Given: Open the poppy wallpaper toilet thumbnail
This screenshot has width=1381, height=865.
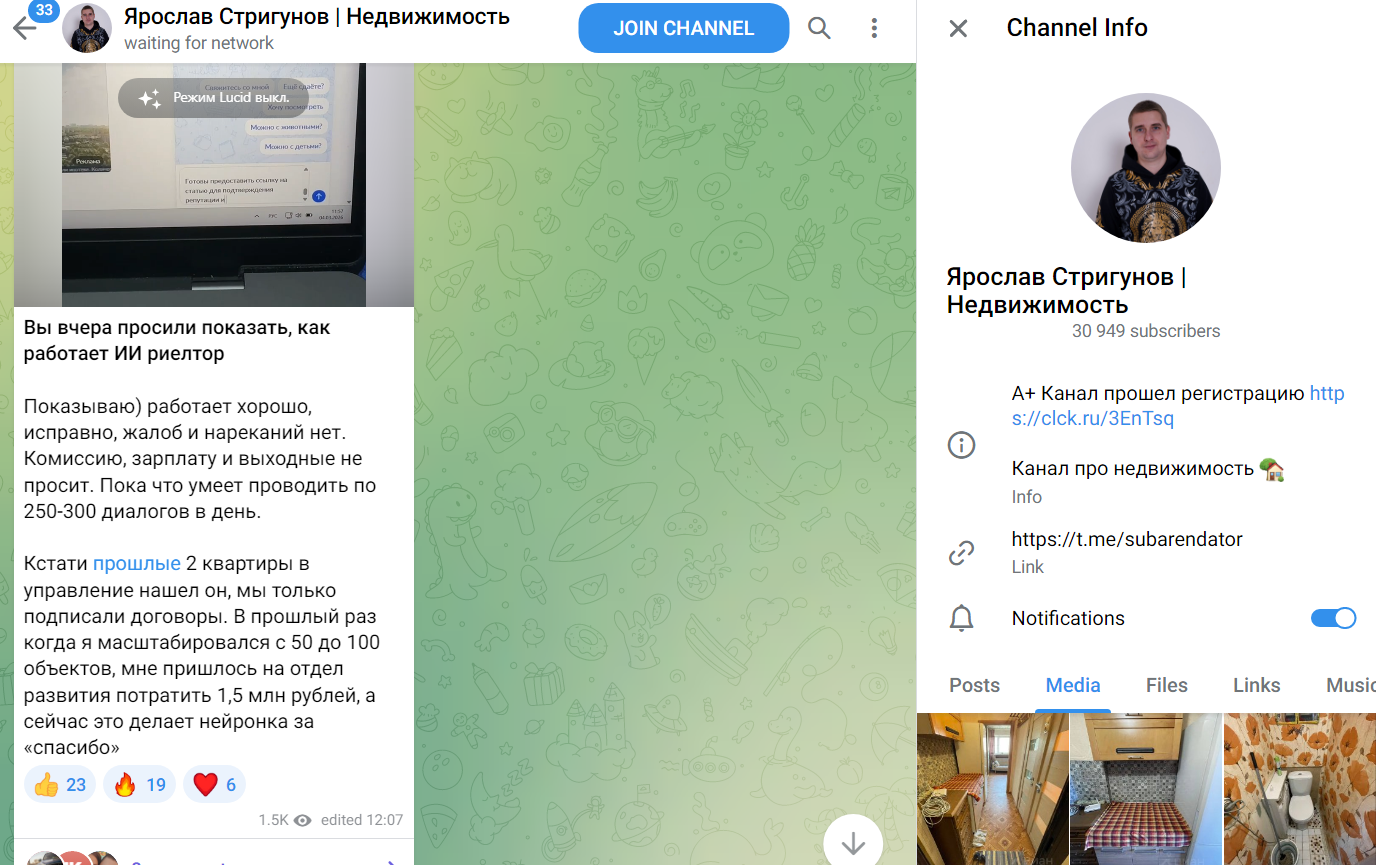Looking at the screenshot, I should coord(1300,789).
